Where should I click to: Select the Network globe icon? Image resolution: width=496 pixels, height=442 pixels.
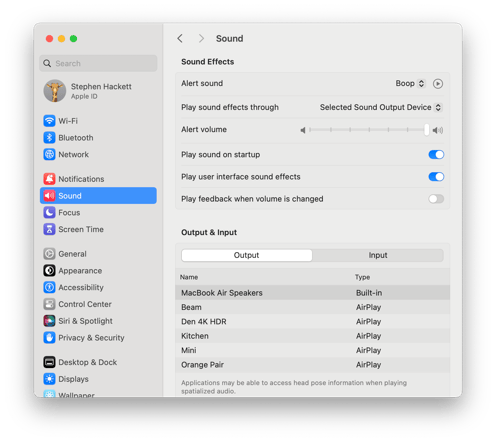[49, 154]
